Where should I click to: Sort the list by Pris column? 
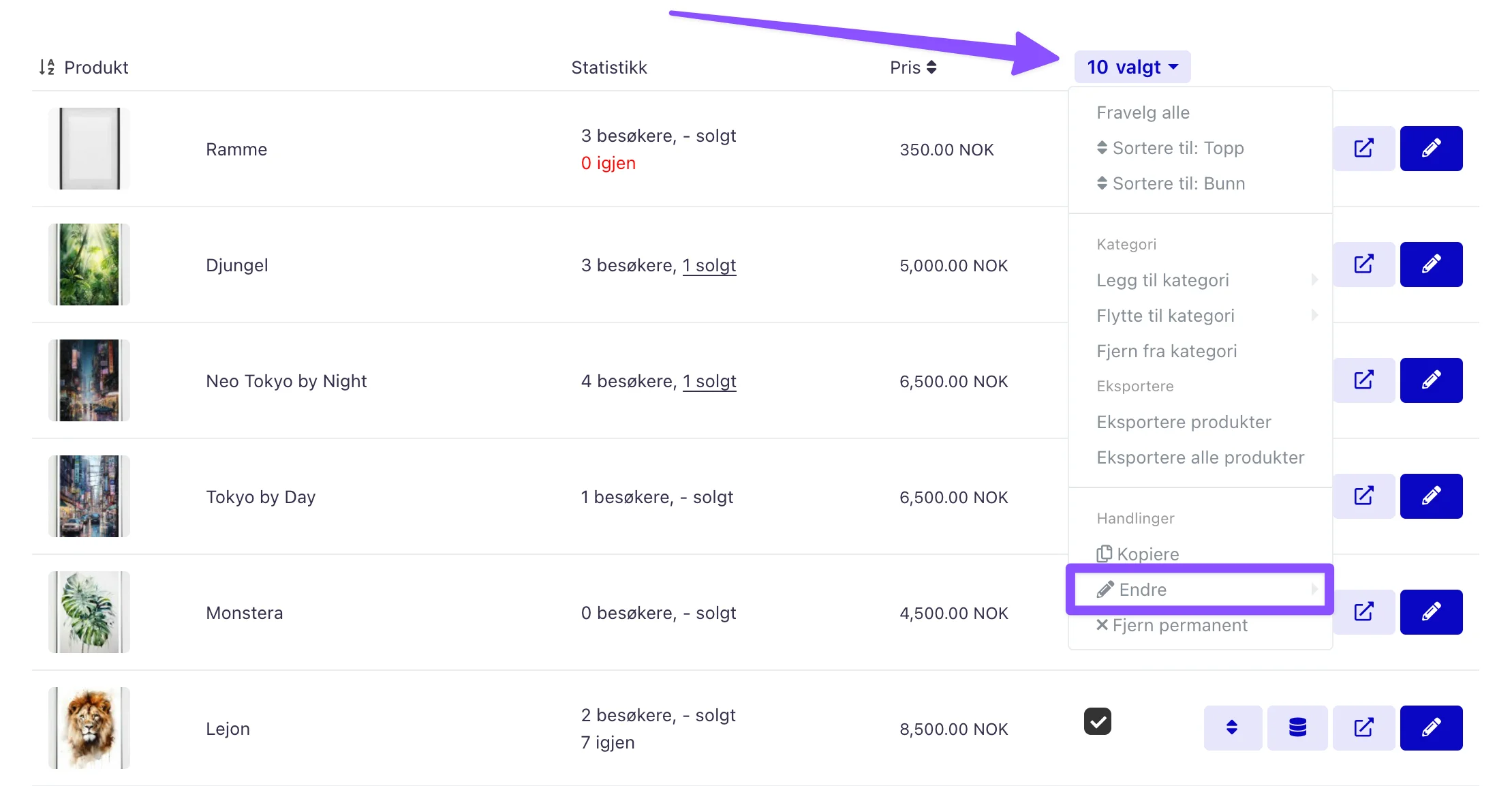tap(913, 67)
